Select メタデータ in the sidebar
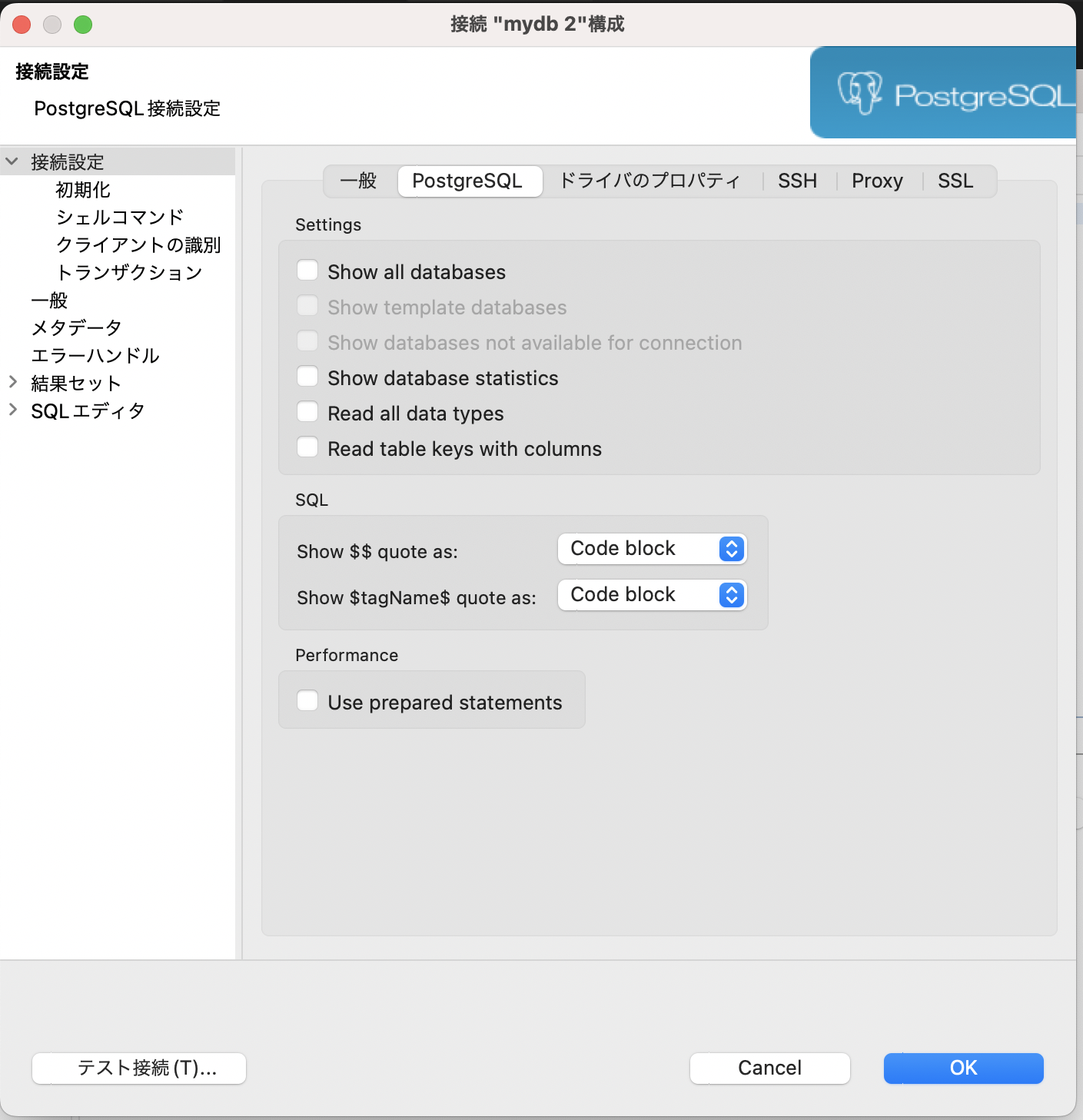Image resolution: width=1083 pixels, height=1120 pixels. click(76, 327)
